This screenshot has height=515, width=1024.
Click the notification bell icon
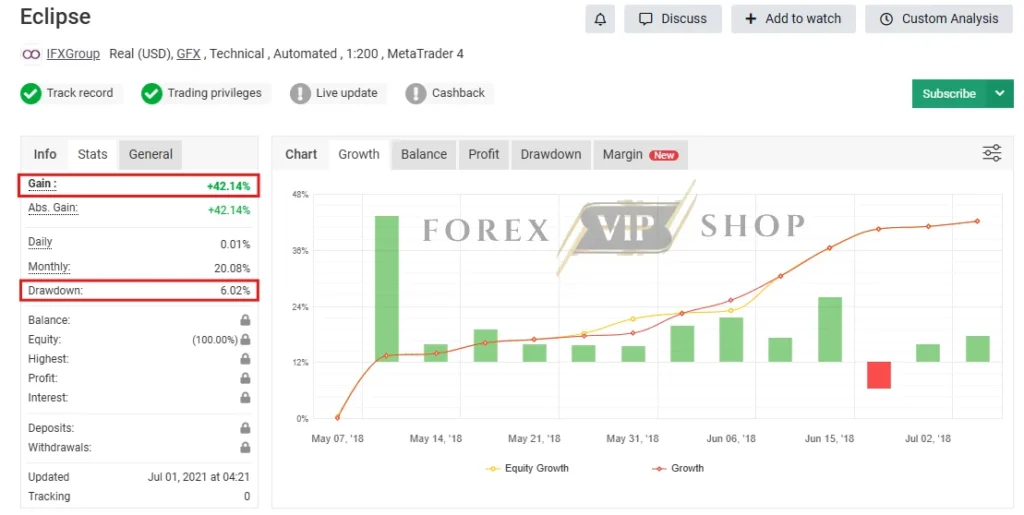(x=600, y=19)
